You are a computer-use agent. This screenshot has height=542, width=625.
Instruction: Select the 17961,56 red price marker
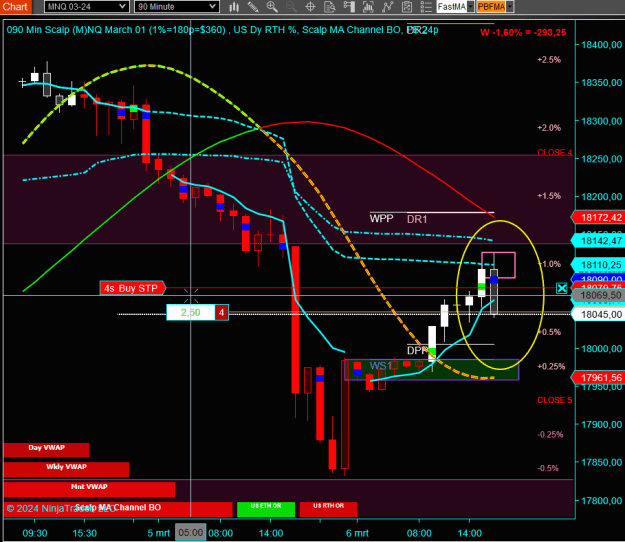click(598, 377)
